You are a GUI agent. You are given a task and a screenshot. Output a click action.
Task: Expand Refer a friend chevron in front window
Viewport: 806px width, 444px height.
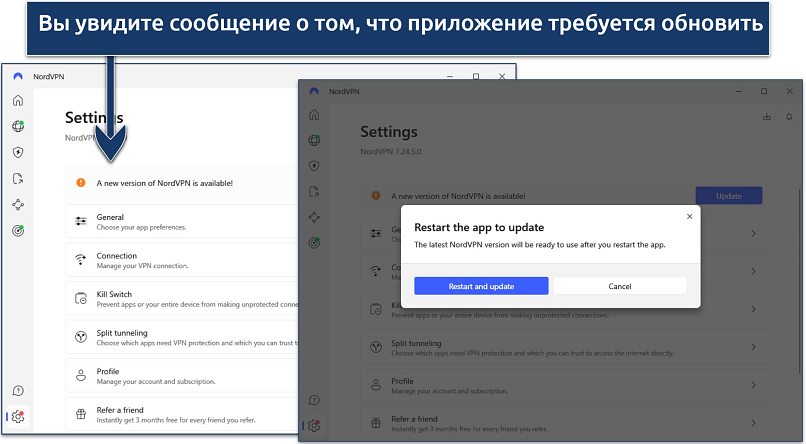click(x=753, y=423)
